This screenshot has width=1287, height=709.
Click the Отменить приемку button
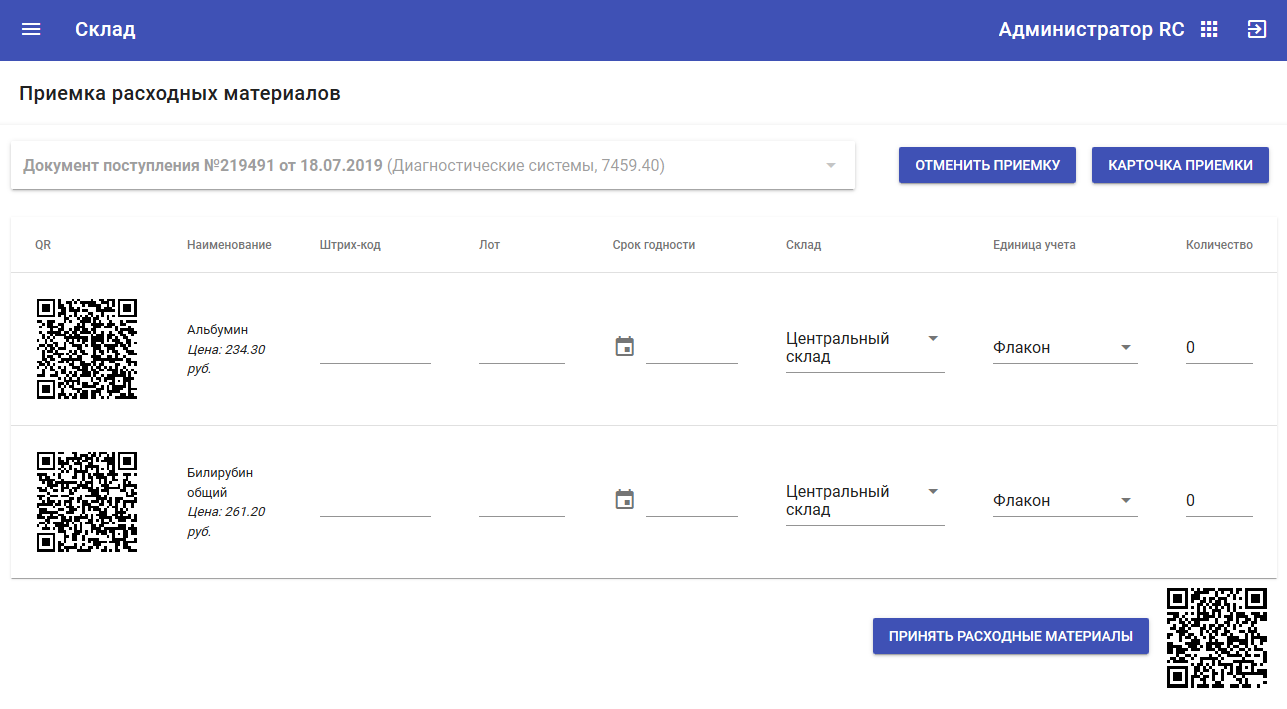click(987, 165)
